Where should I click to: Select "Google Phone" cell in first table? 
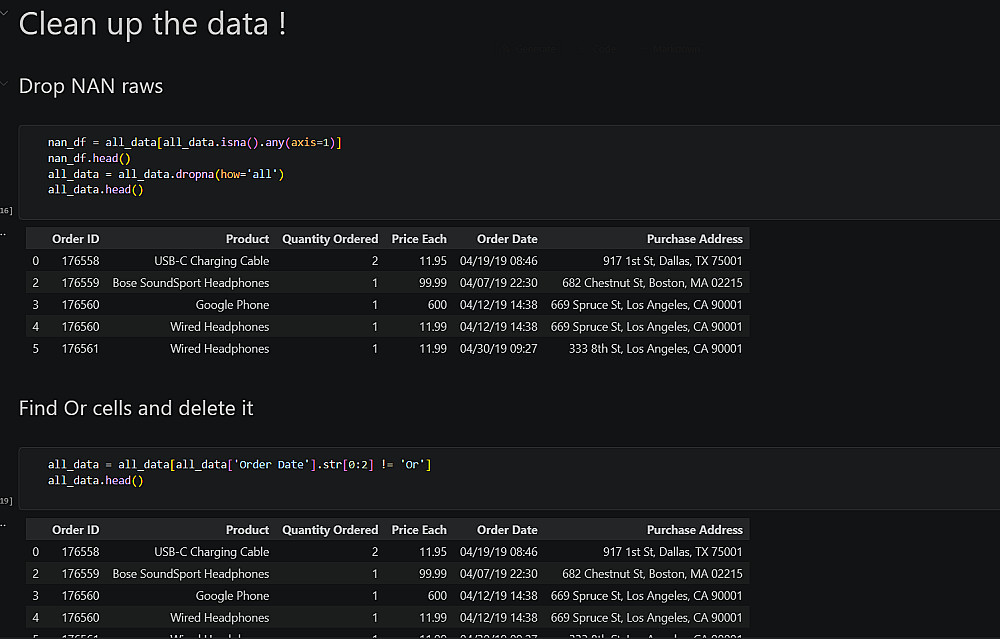point(232,305)
